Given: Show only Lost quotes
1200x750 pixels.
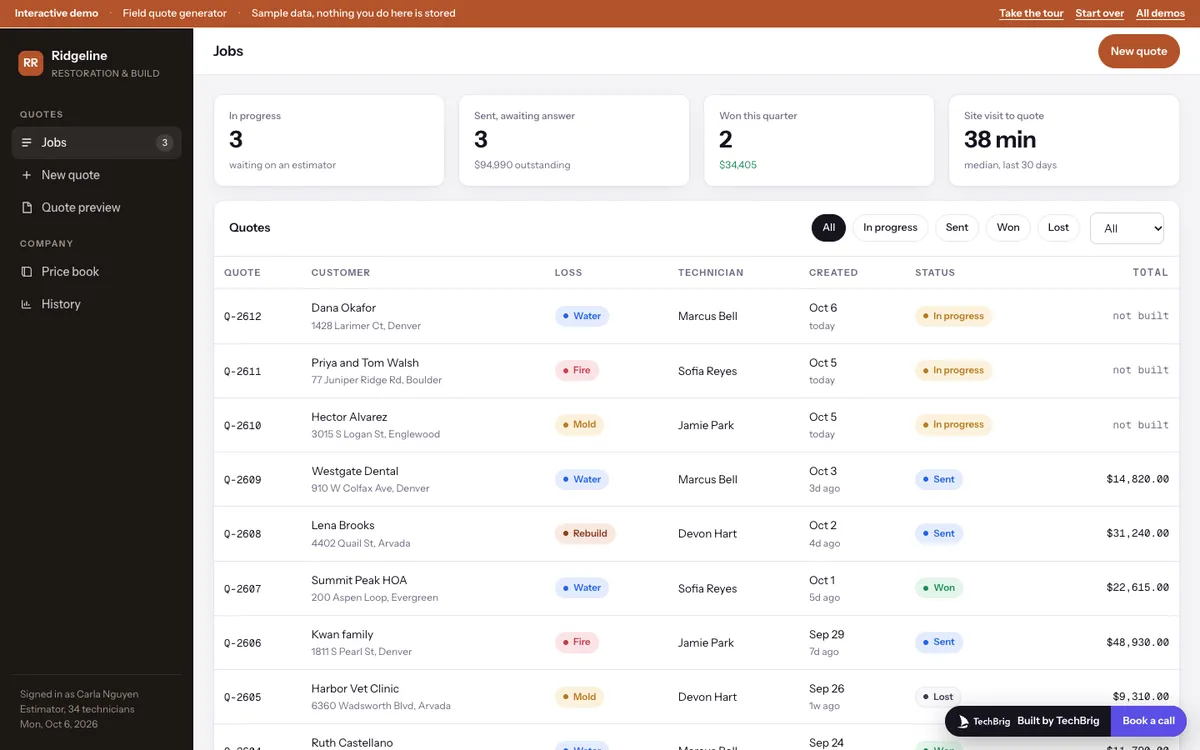Looking at the screenshot, I should point(1058,228).
